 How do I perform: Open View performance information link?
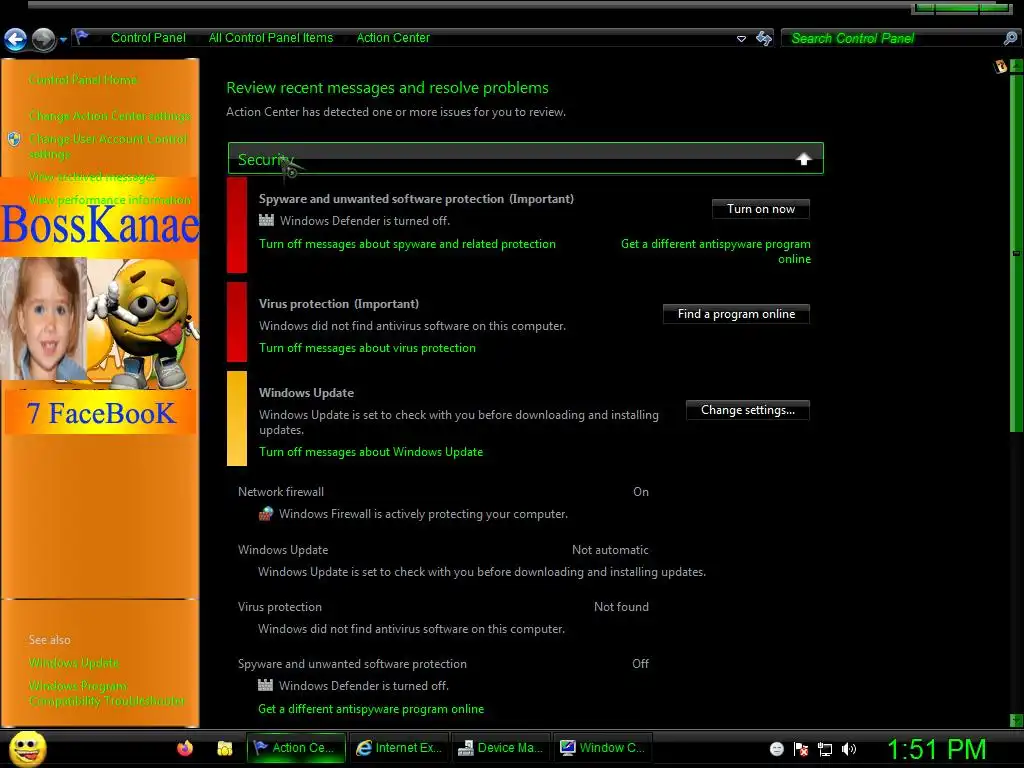(110, 200)
